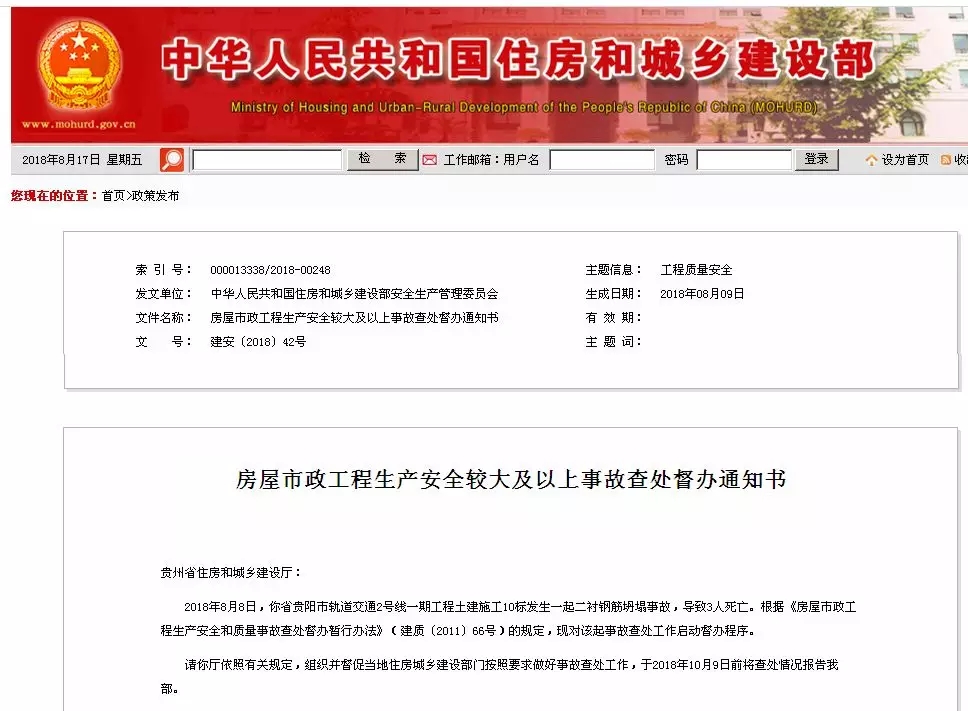Click the home icon beside 设为首页
Image resolution: width=968 pixels, height=711 pixels.
pyautogui.click(x=871, y=160)
